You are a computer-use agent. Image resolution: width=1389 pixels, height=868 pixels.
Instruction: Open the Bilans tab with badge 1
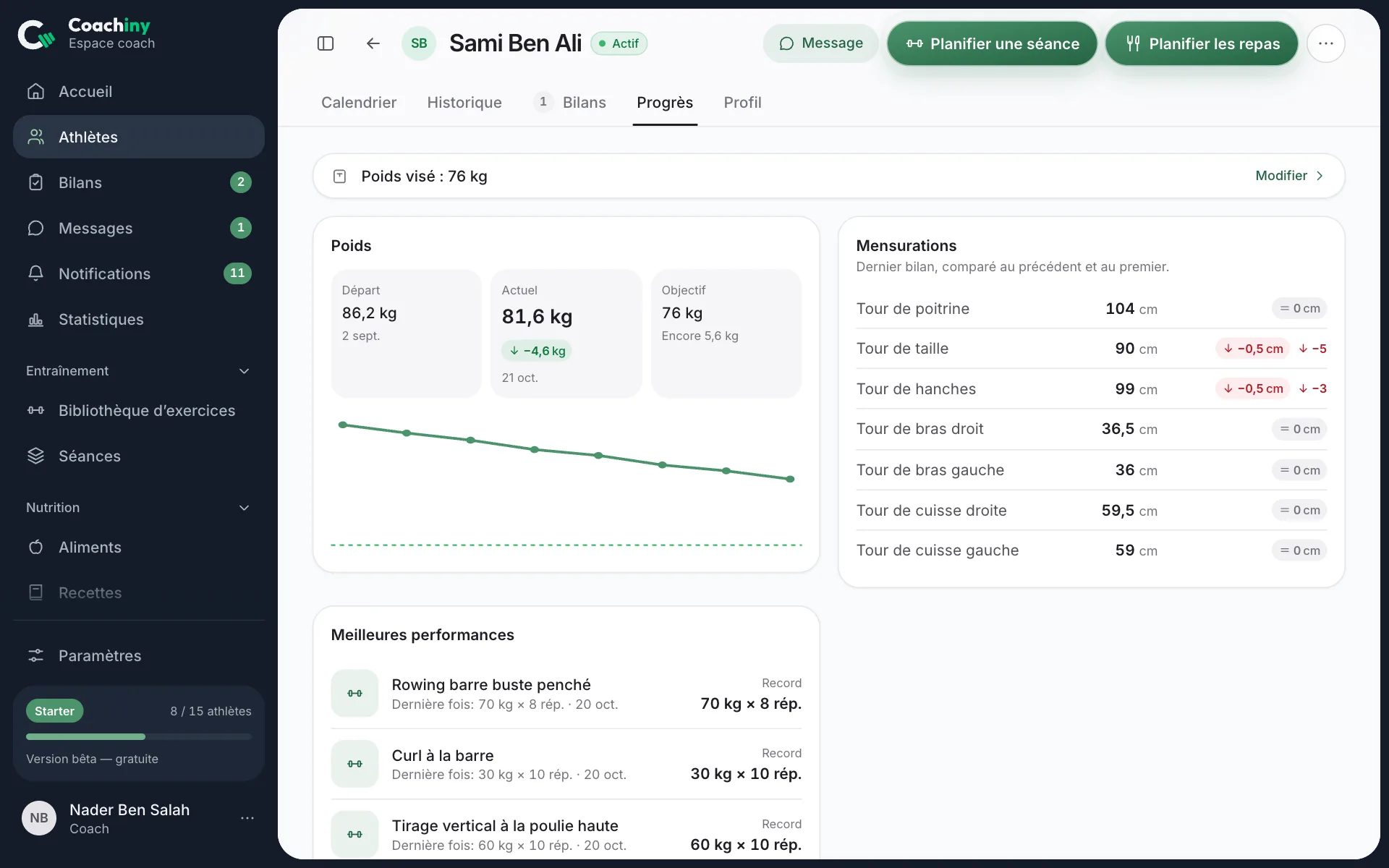click(x=570, y=103)
